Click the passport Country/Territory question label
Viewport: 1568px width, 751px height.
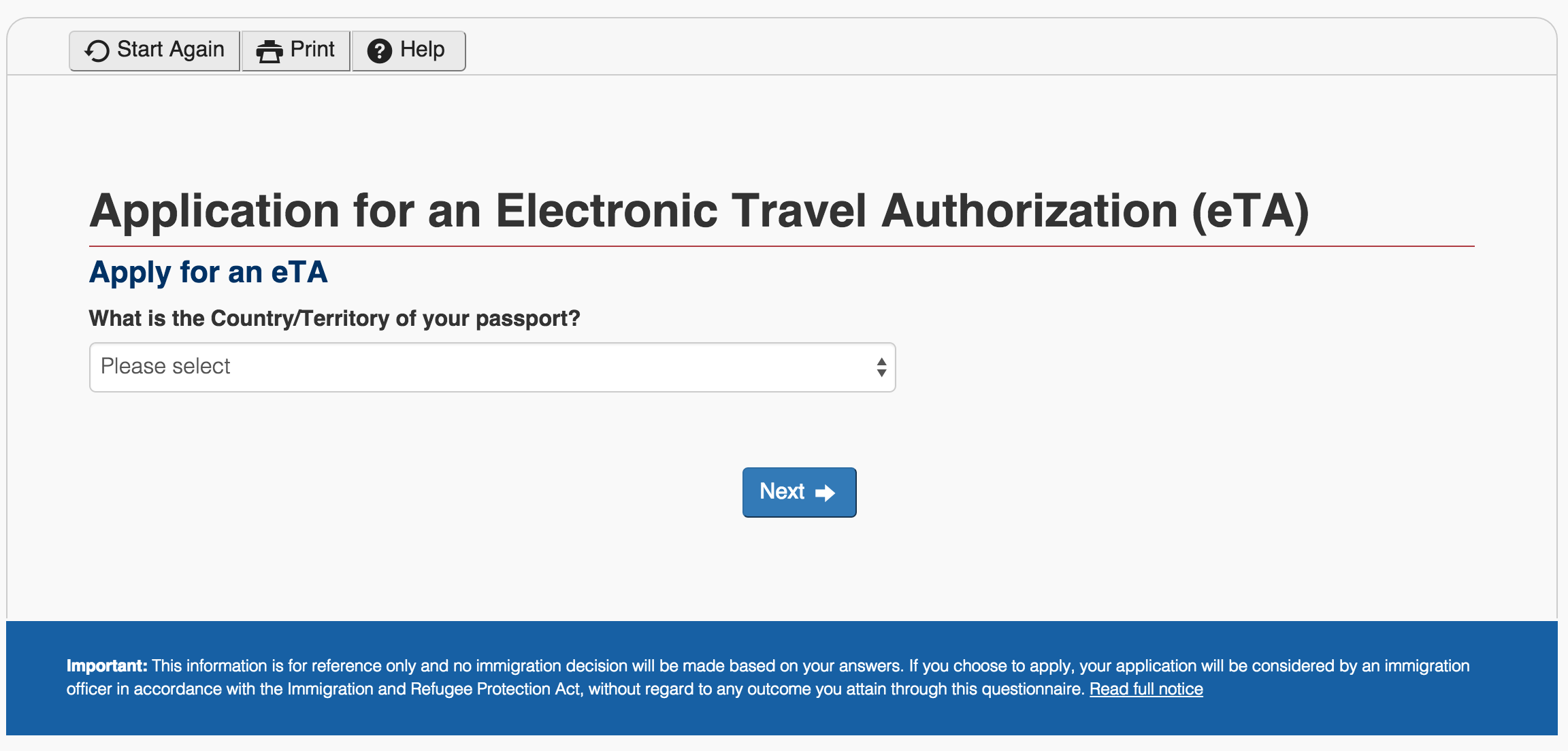[334, 318]
